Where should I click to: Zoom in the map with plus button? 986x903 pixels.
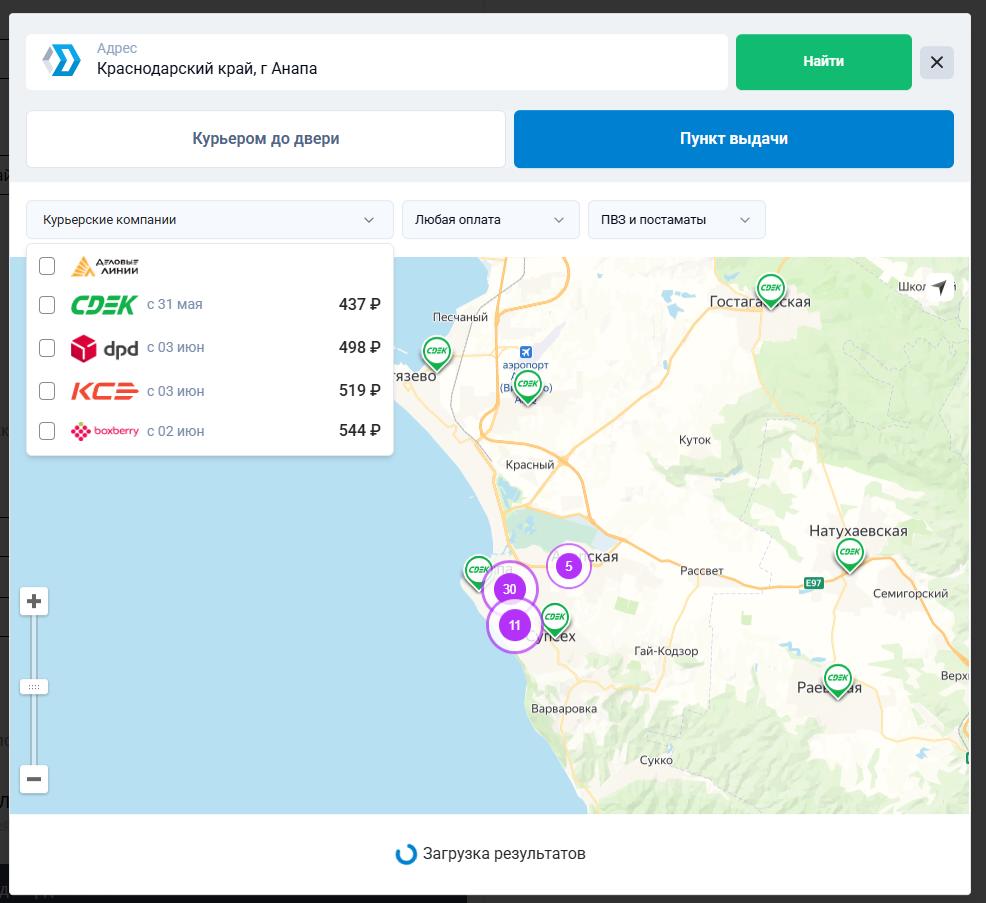click(x=34, y=601)
